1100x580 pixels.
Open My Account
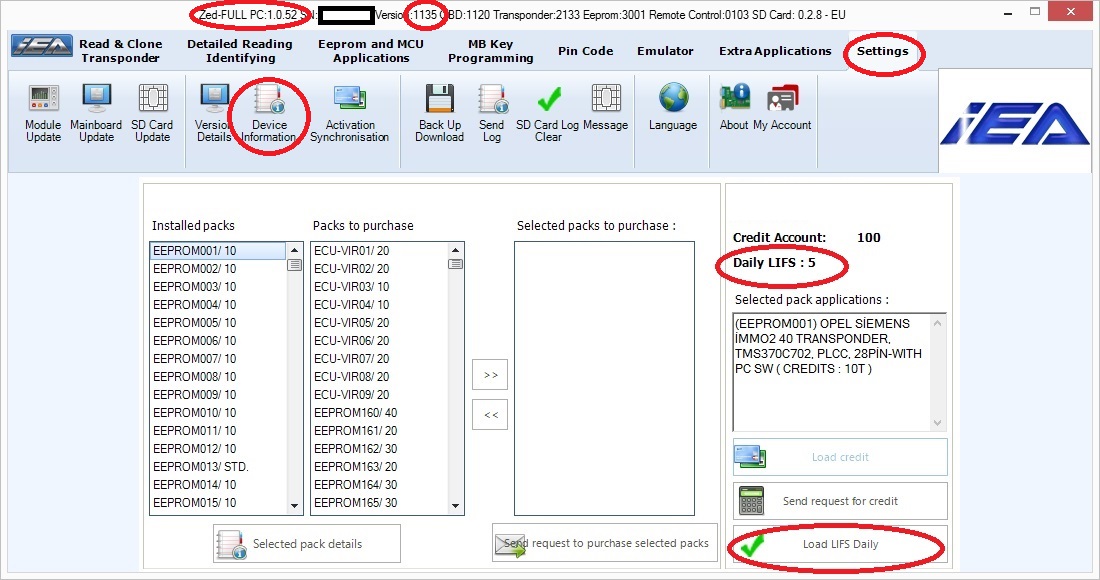tap(782, 107)
